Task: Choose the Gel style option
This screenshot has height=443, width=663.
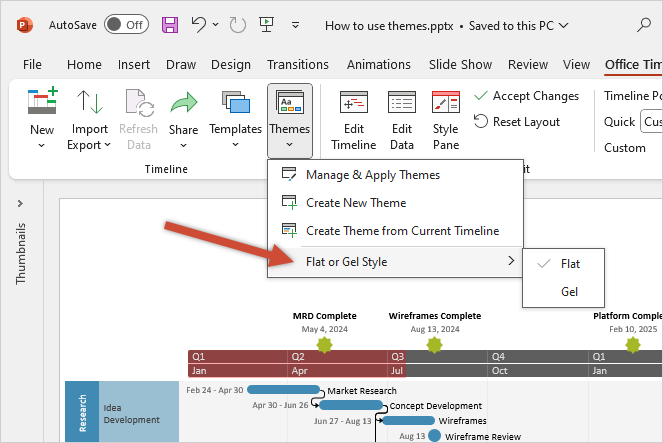Action: [569, 292]
